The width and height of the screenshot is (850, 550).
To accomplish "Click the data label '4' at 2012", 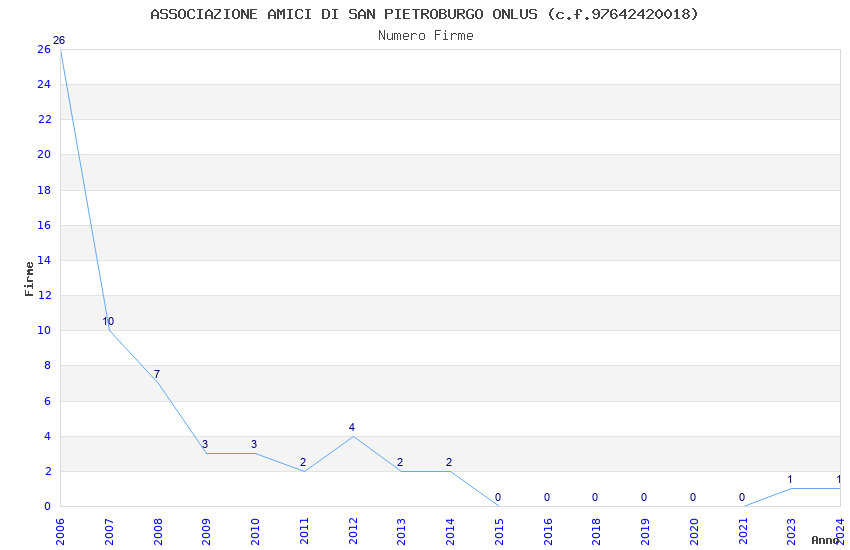I will (x=352, y=427).
